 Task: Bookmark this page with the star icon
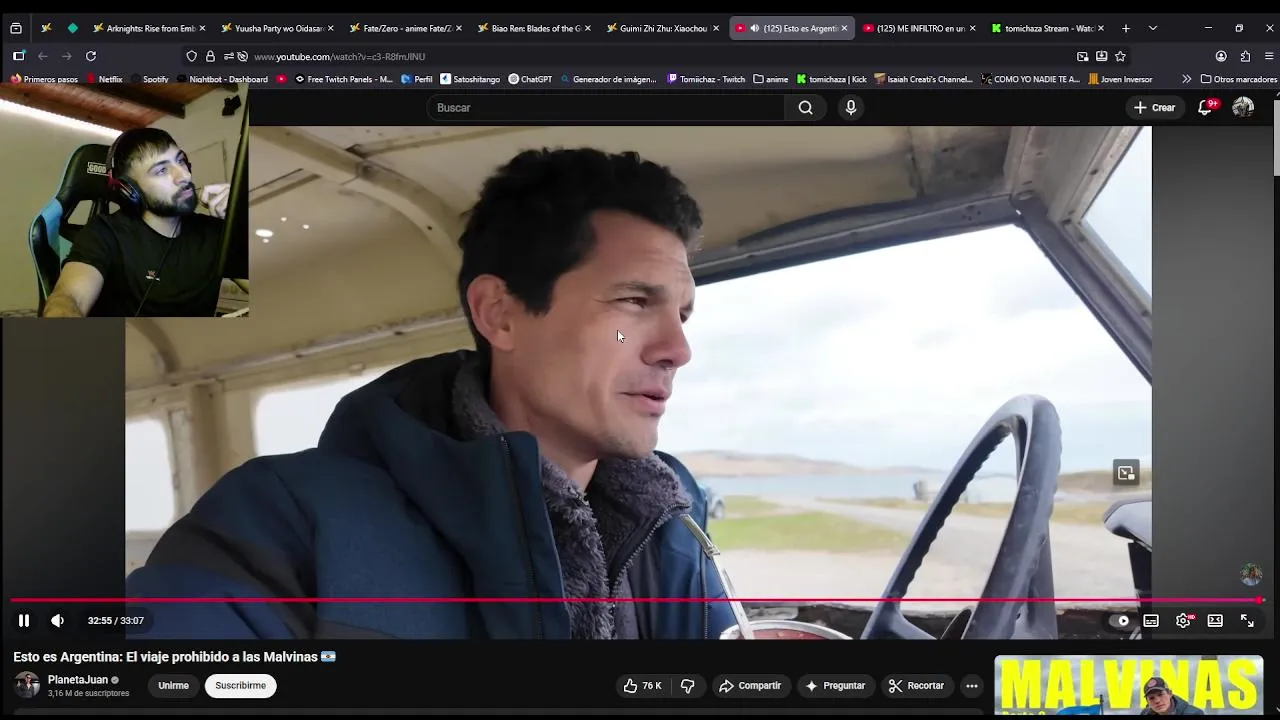pyautogui.click(x=1120, y=56)
